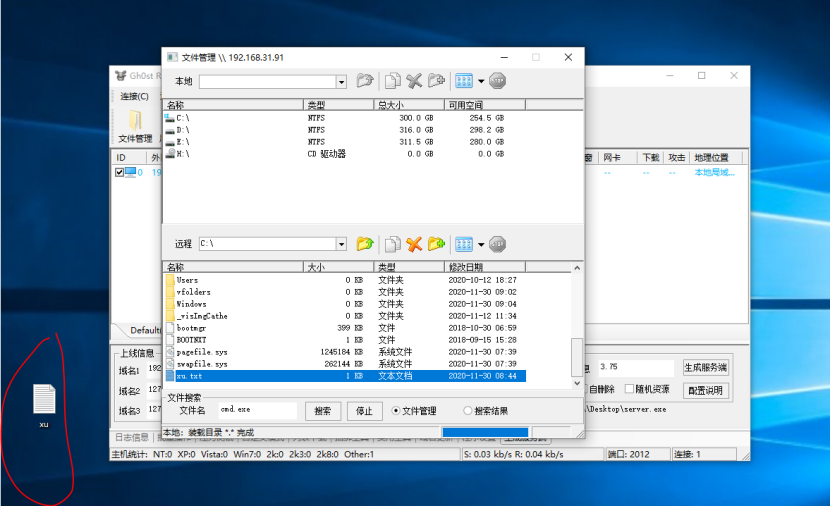This screenshot has width=830, height=507.
Task: Select the E:\ drive in local list
Action: tap(183, 142)
